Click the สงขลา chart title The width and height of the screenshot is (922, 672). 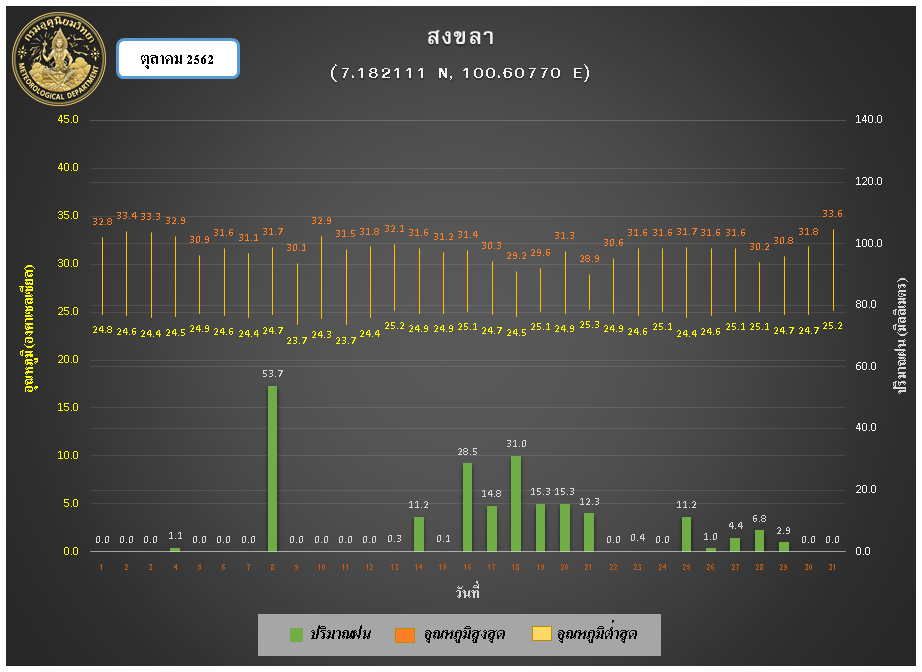click(x=460, y=37)
